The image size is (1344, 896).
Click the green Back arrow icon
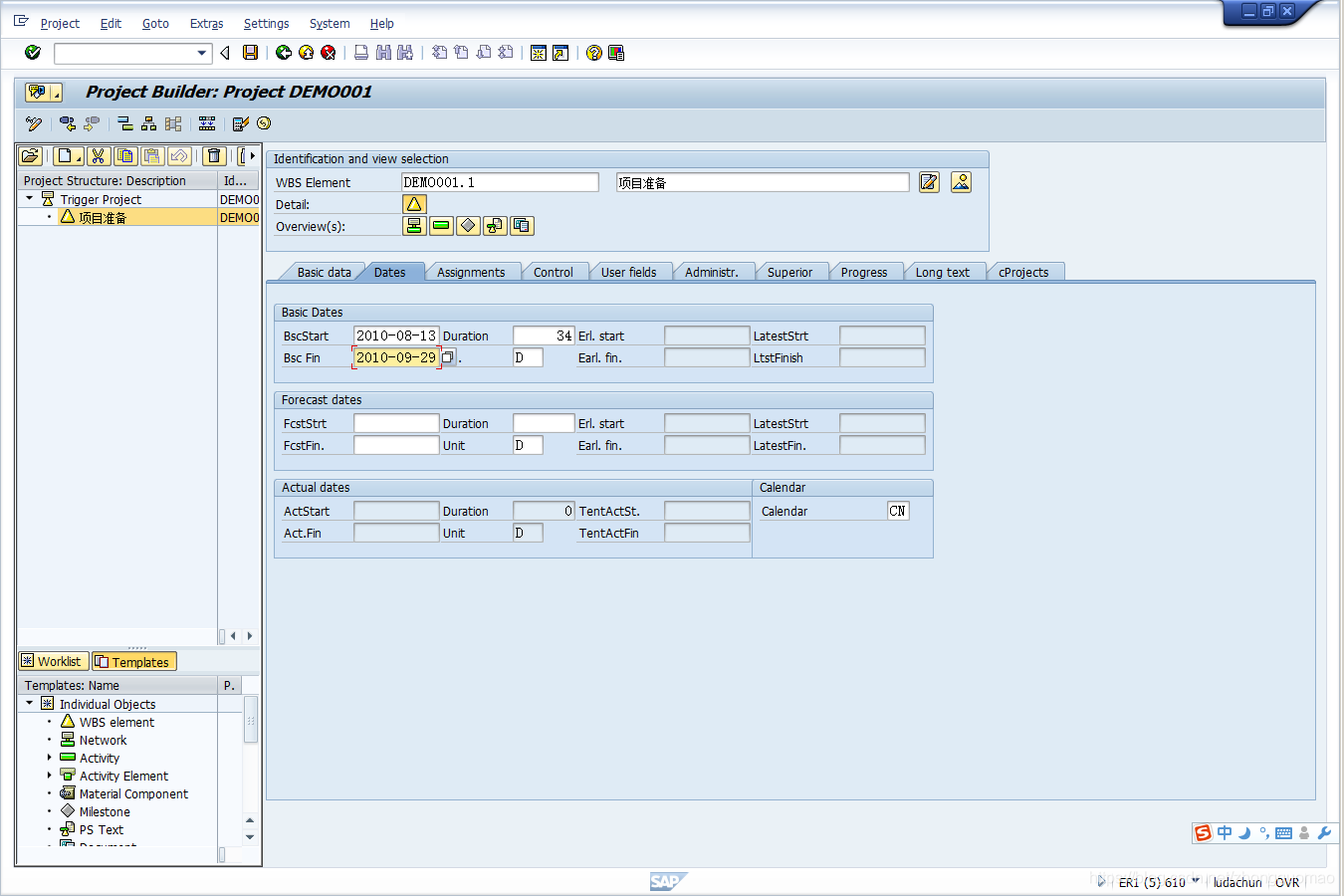click(x=284, y=53)
